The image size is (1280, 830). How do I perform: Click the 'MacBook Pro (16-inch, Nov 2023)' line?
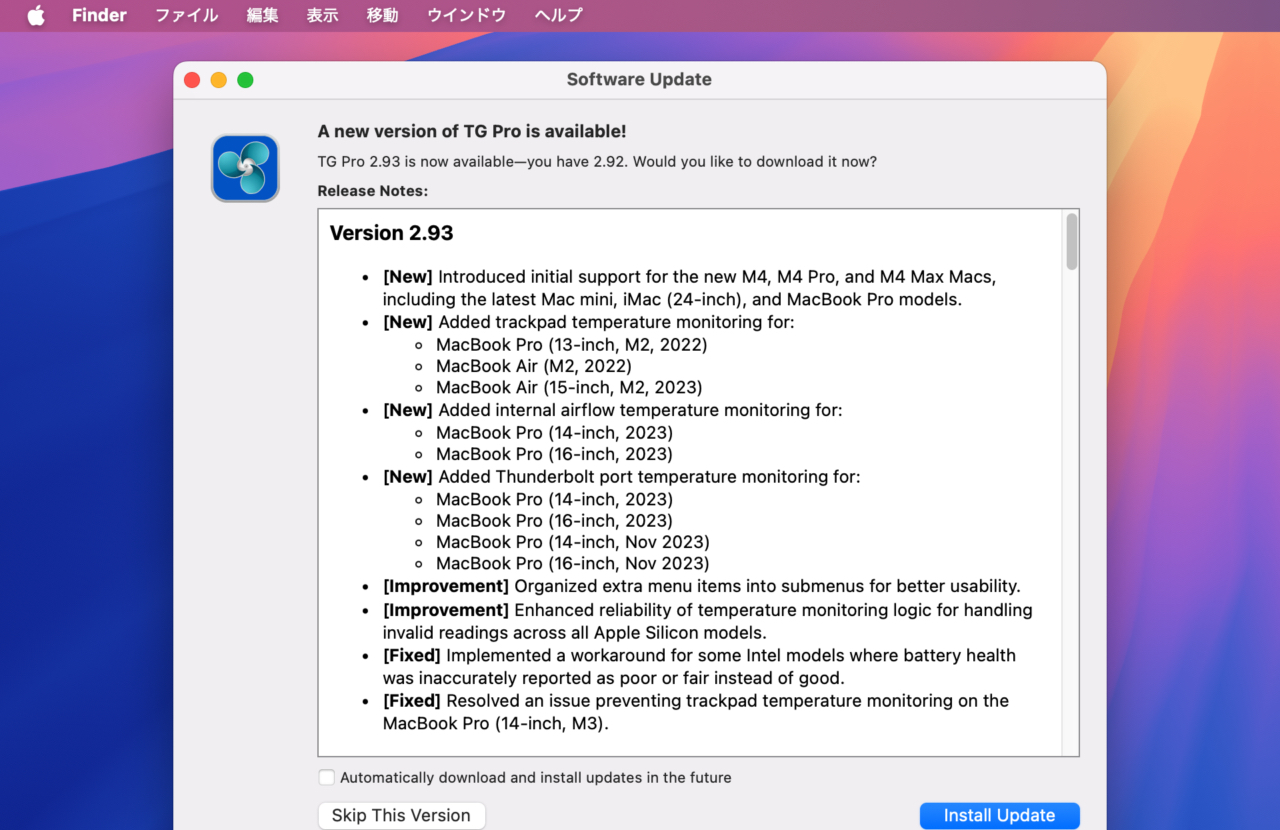(573, 563)
